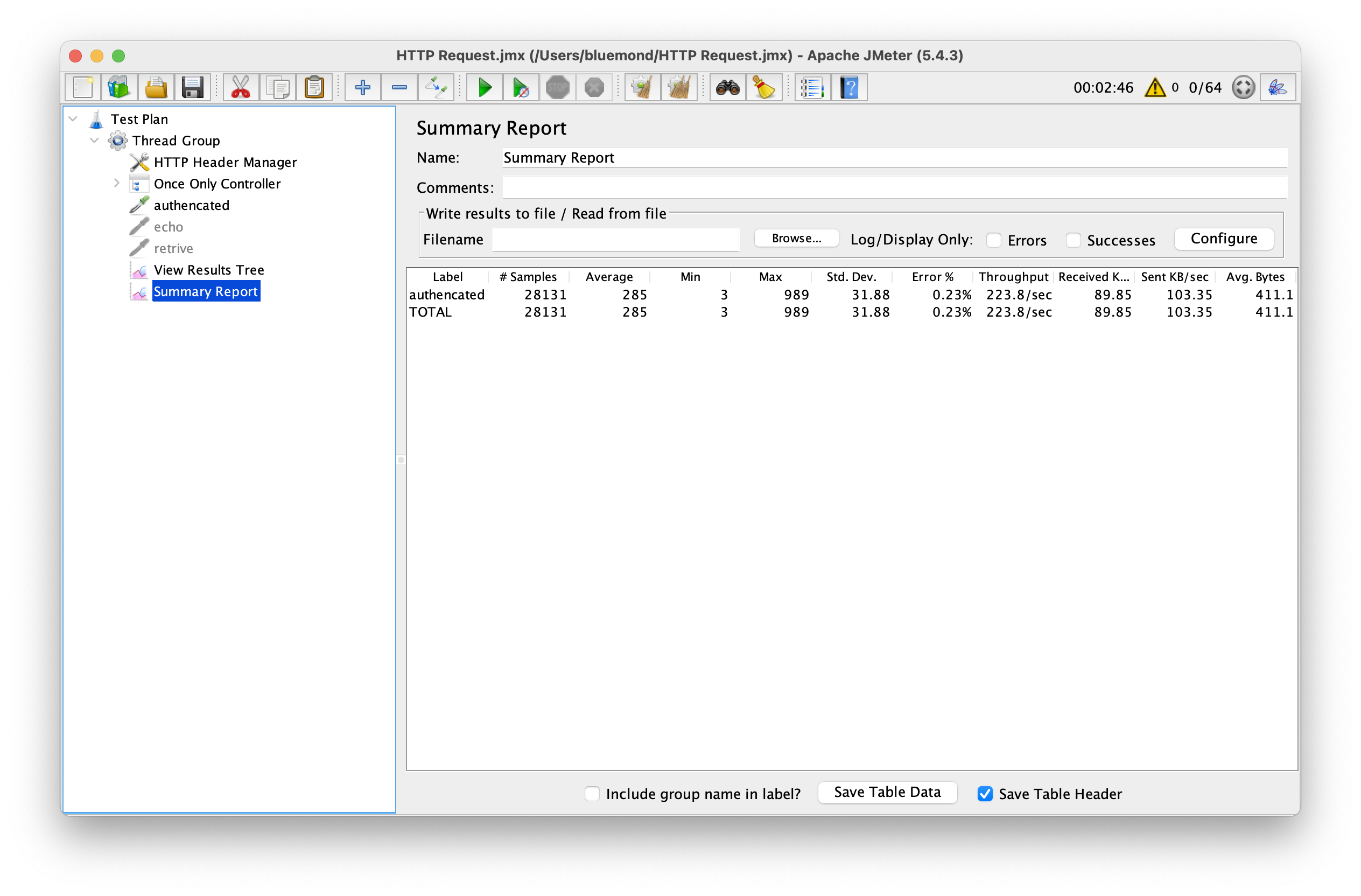Click the Cut scissors icon

(x=241, y=87)
